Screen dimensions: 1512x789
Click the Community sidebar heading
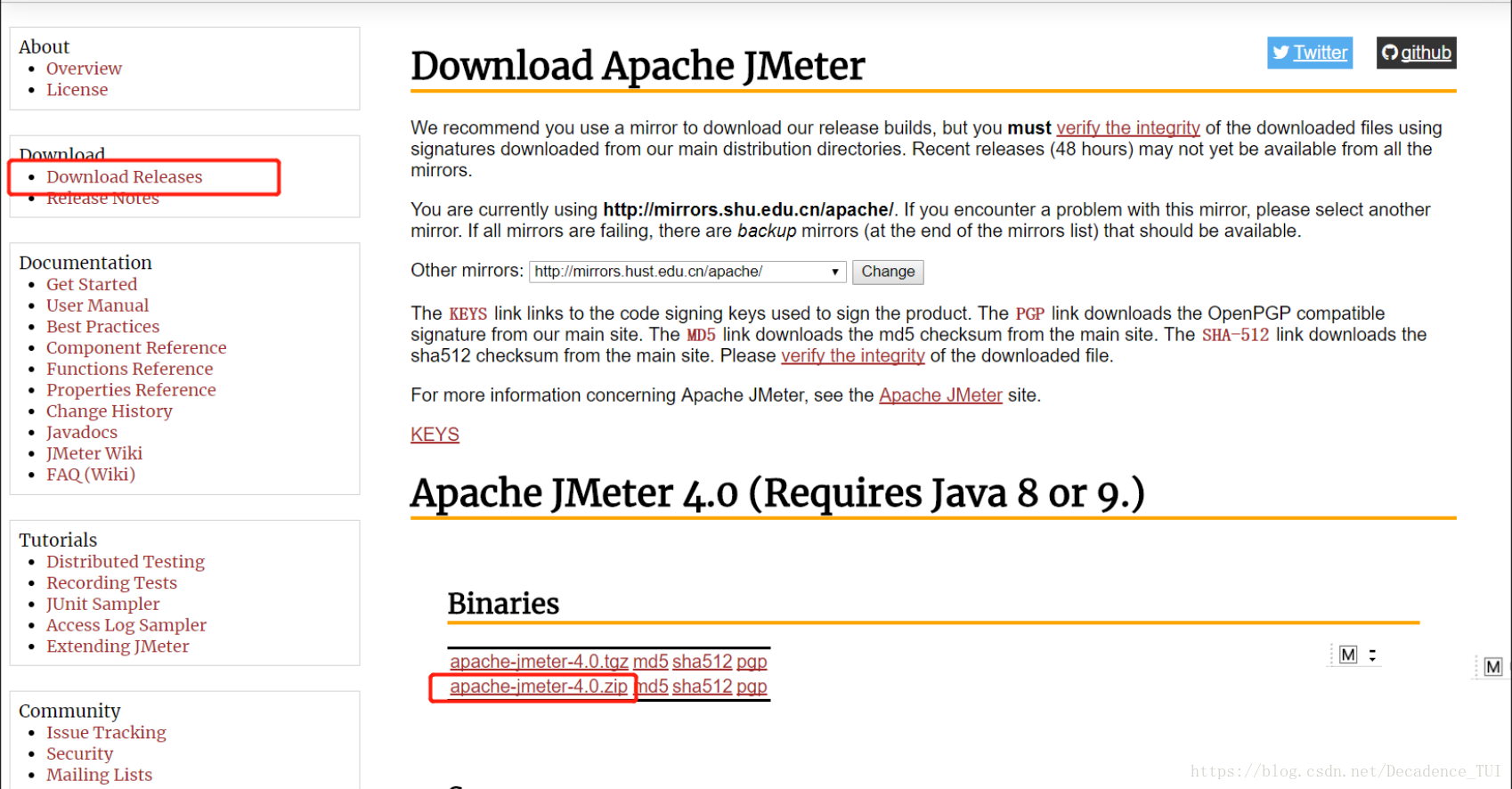(x=69, y=712)
